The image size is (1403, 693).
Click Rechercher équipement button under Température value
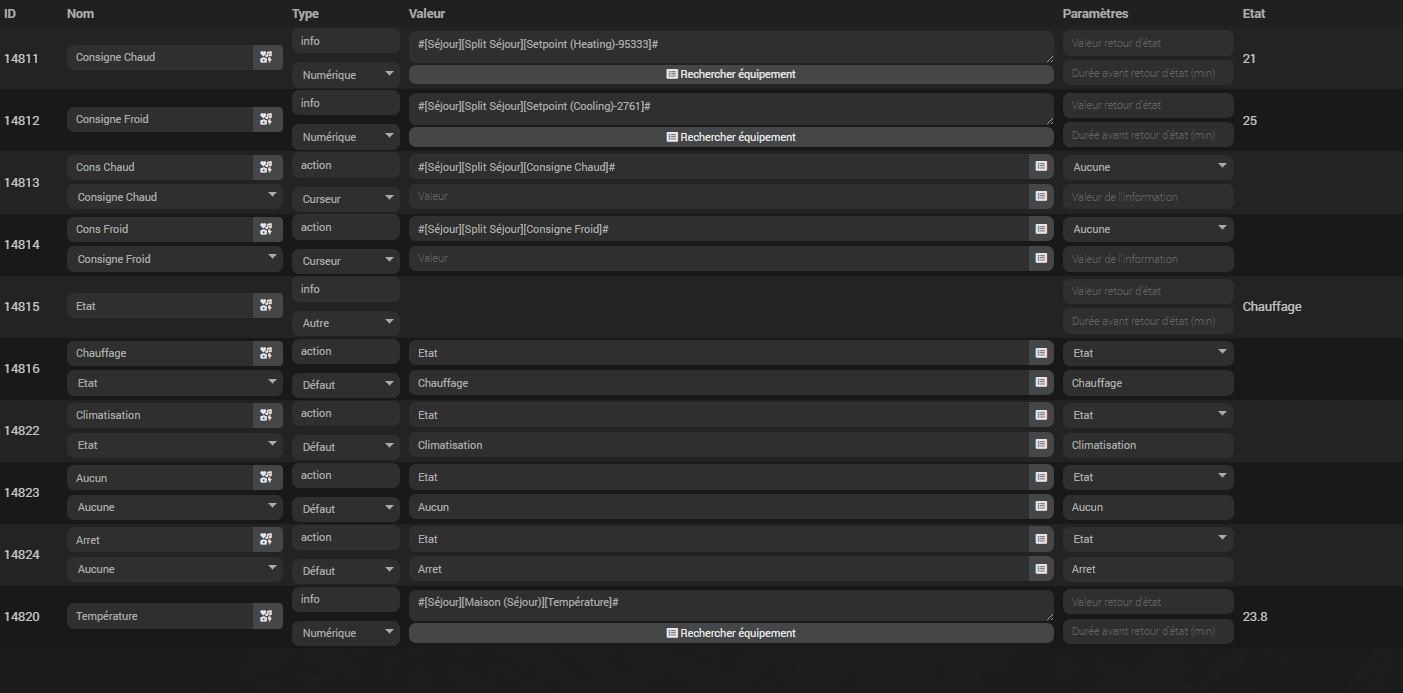tap(731, 633)
